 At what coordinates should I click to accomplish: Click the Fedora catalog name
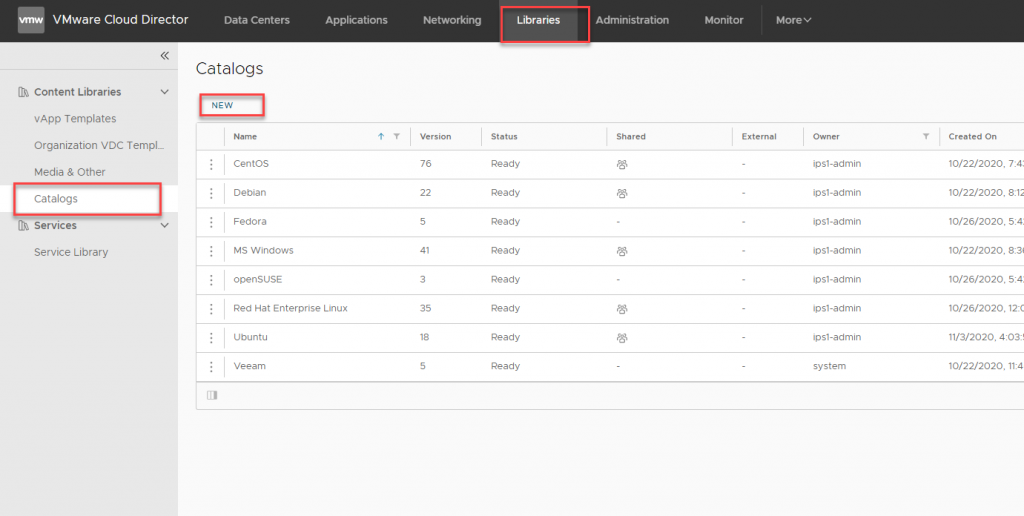point(250,221)
